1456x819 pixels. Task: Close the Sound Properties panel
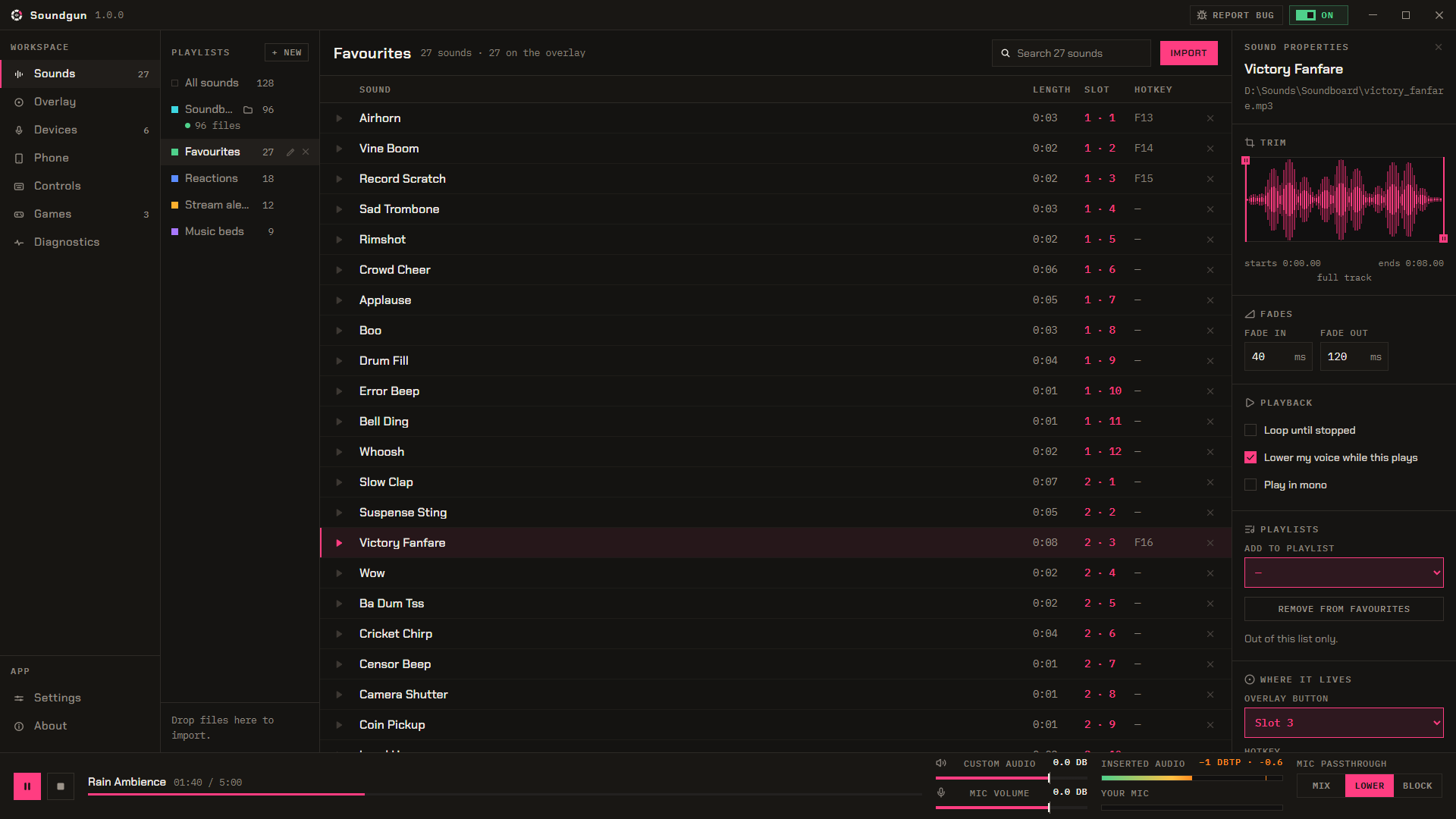[1439, 47]
